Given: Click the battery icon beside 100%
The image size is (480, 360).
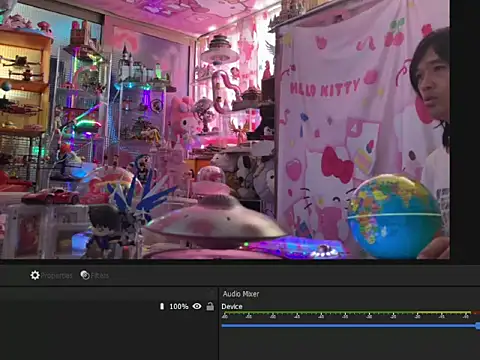Looking at the screenshot, I should click(162, 306).
